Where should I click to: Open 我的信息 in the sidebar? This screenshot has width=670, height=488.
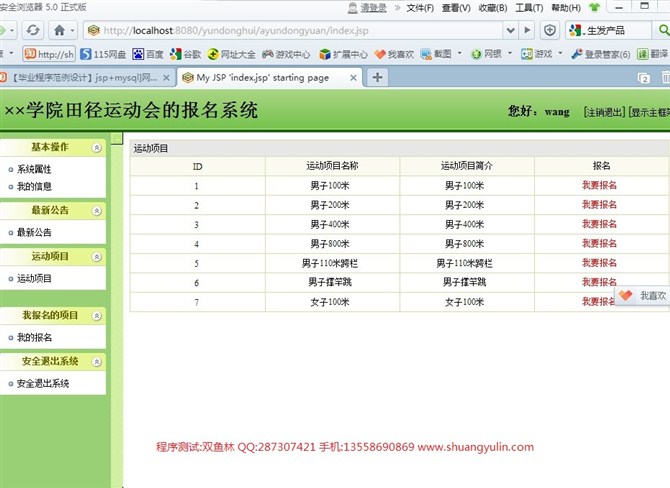point(34,186)
